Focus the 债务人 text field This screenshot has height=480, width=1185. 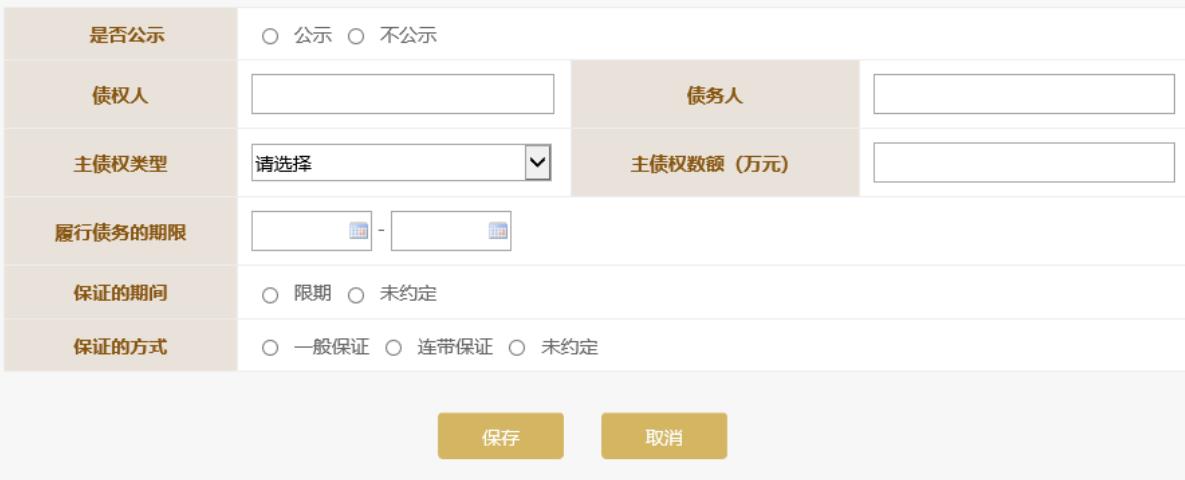click(1023, 95)
